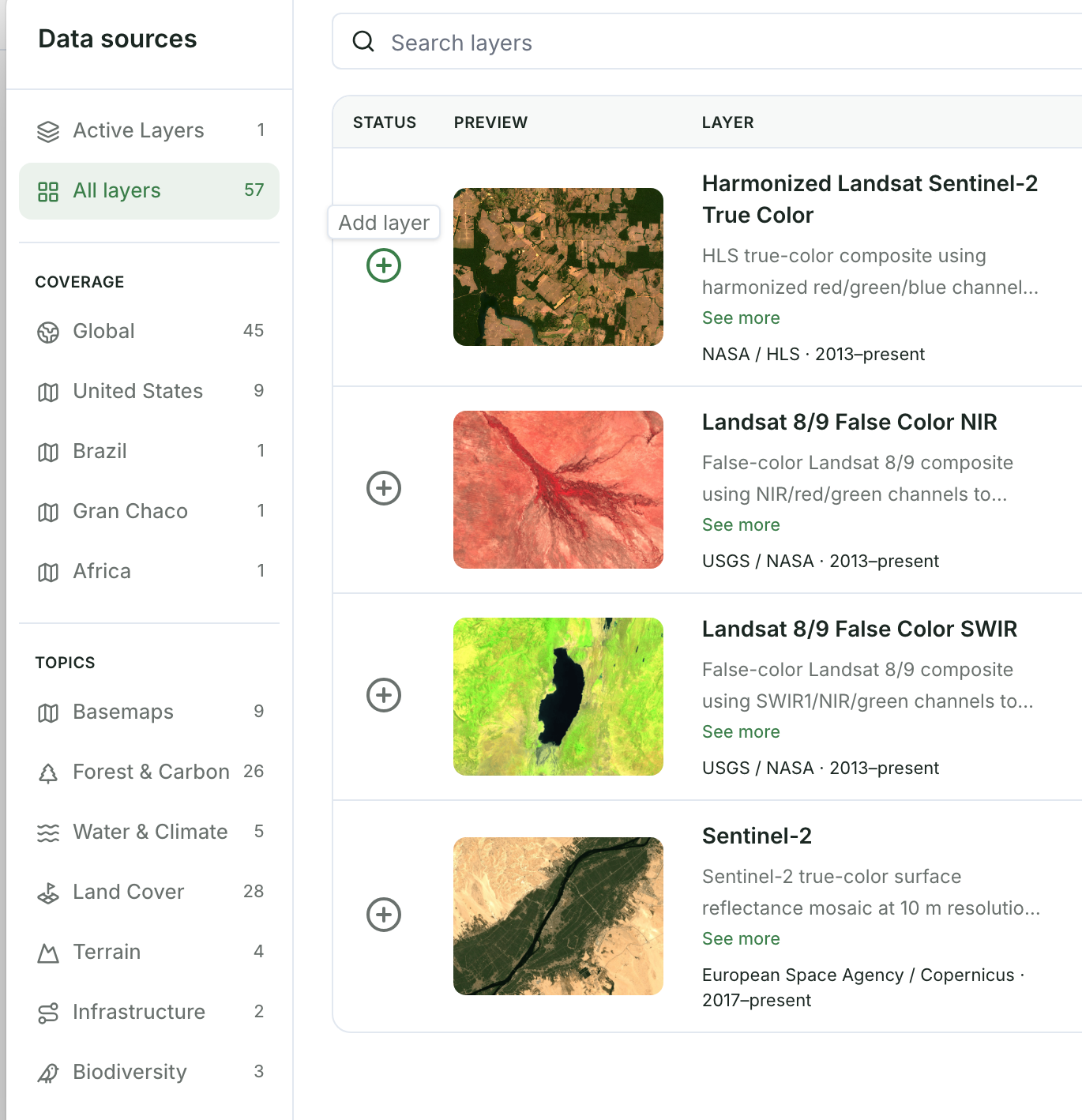Filter layers by Global coverage
The image size is (1082, 1120).
pyautogui.click(x=149, y=331)
